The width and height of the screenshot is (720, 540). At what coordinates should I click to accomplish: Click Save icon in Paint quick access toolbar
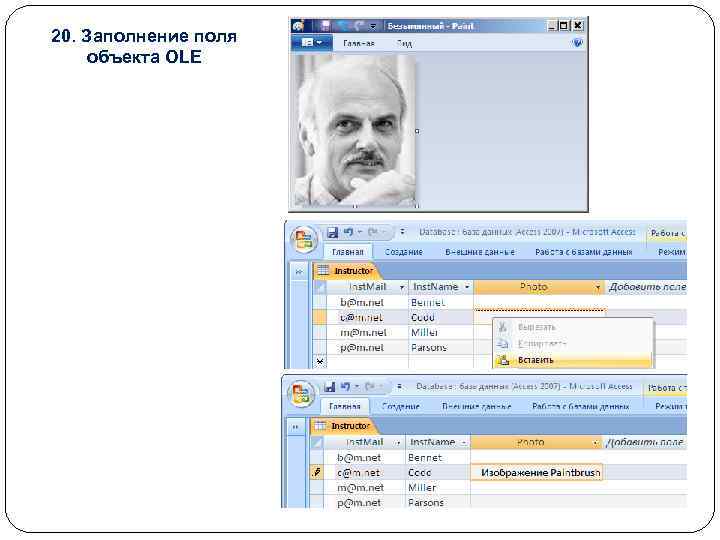pos(325,26)
